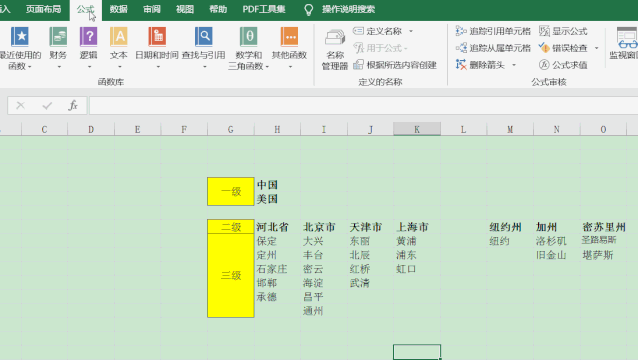Image resolution: width=638 pixels, height=360 pixels.
Task: Select the cell containing 海淀
Action: [324, 283]
